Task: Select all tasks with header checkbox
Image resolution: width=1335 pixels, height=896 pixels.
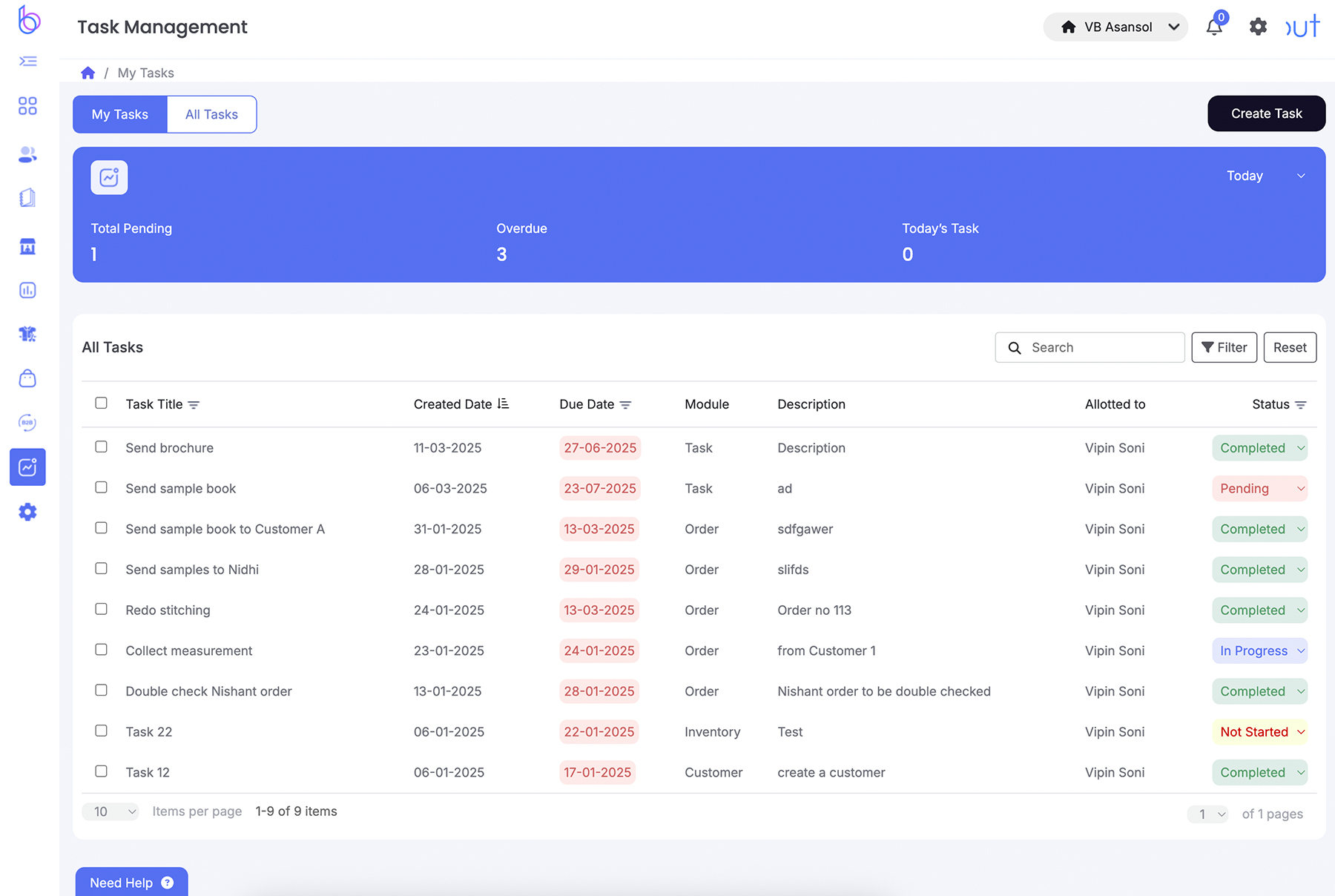Action: pos(102,403)
